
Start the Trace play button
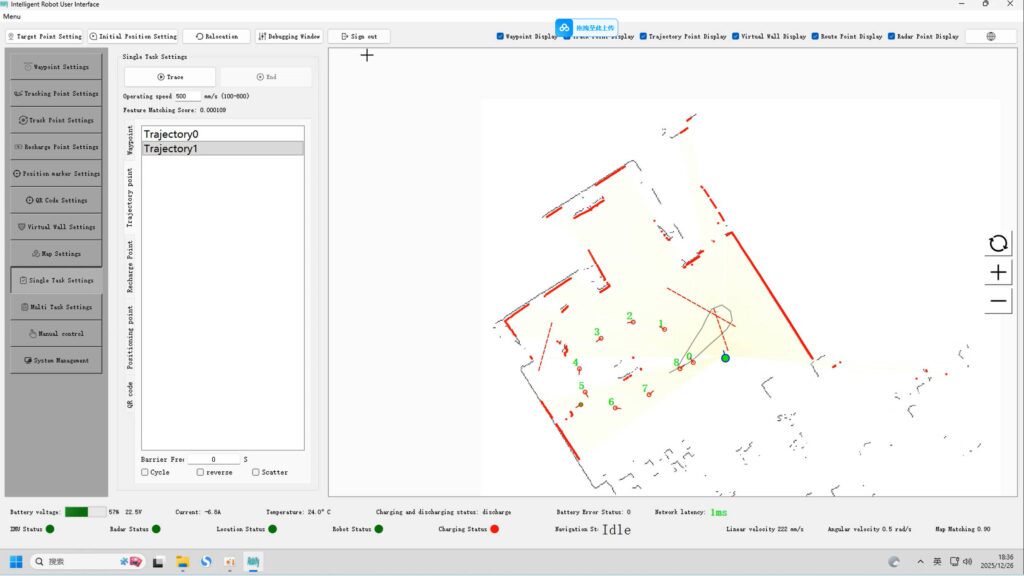click(x=169, y=77)
